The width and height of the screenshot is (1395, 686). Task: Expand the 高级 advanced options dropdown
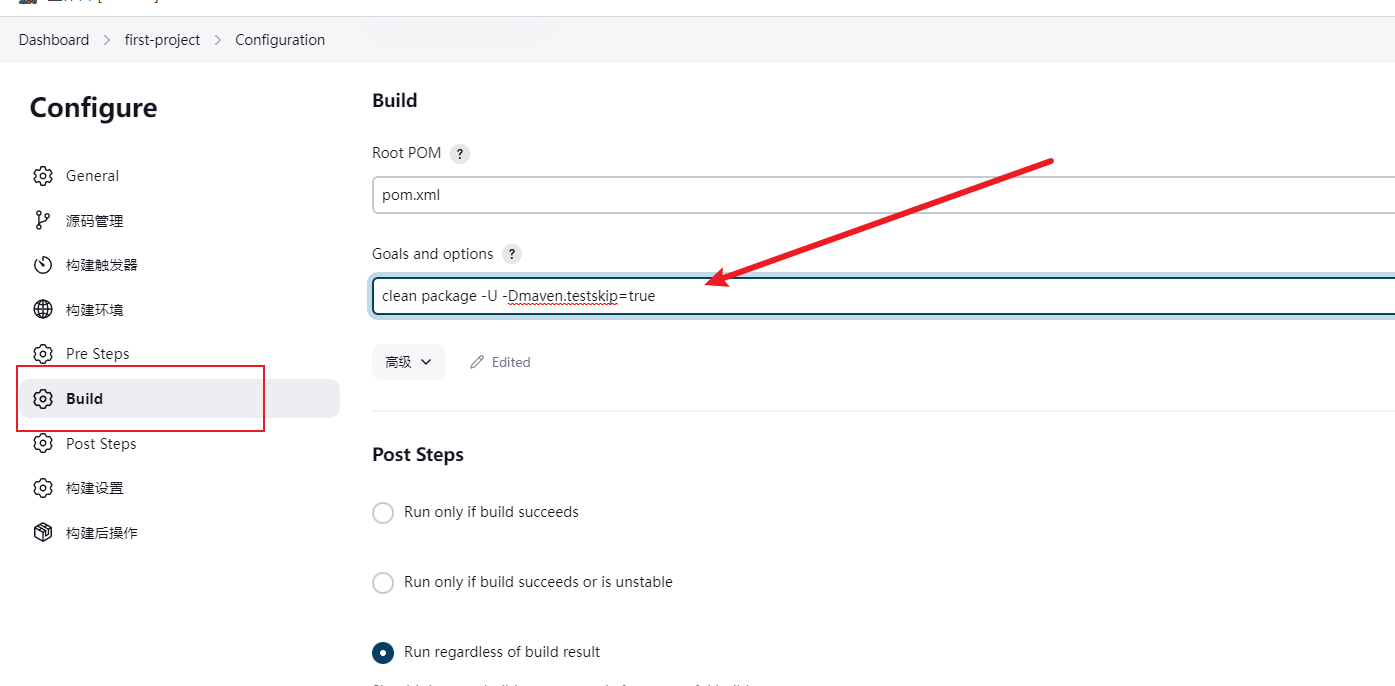click(x=408, y=362)
